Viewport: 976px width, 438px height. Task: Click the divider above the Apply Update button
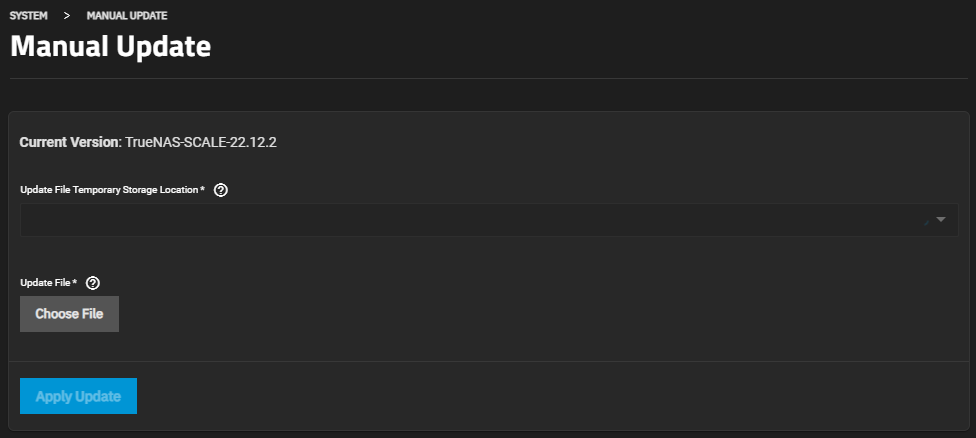coord(488,361)
